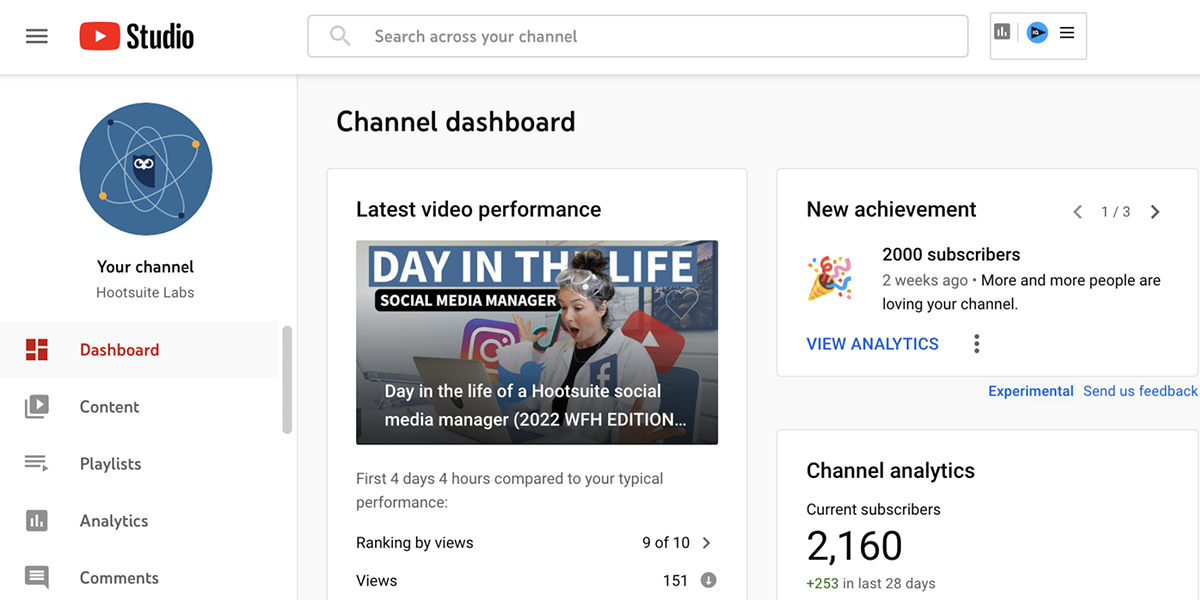Open the Comments menu item
The height and width of the screenshot is (600, 1200).
coord(139,578)
